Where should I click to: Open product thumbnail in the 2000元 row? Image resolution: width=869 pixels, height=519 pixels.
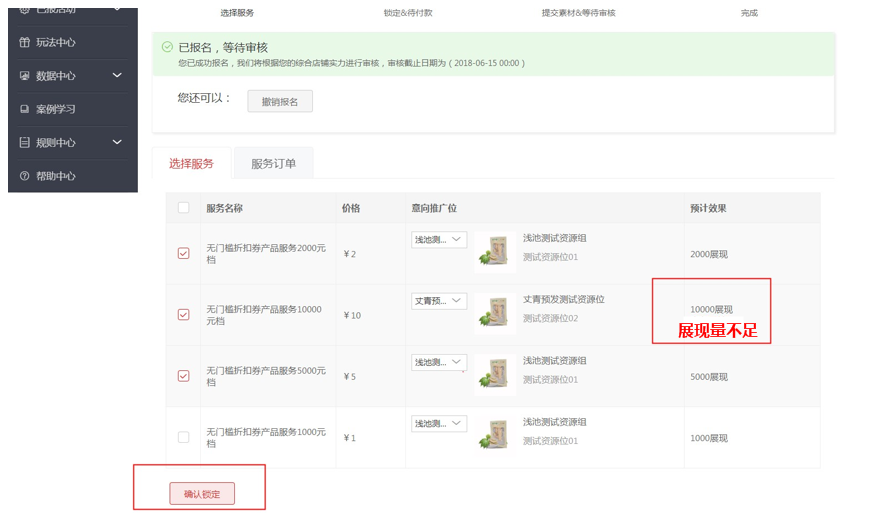tap(494, 252)
